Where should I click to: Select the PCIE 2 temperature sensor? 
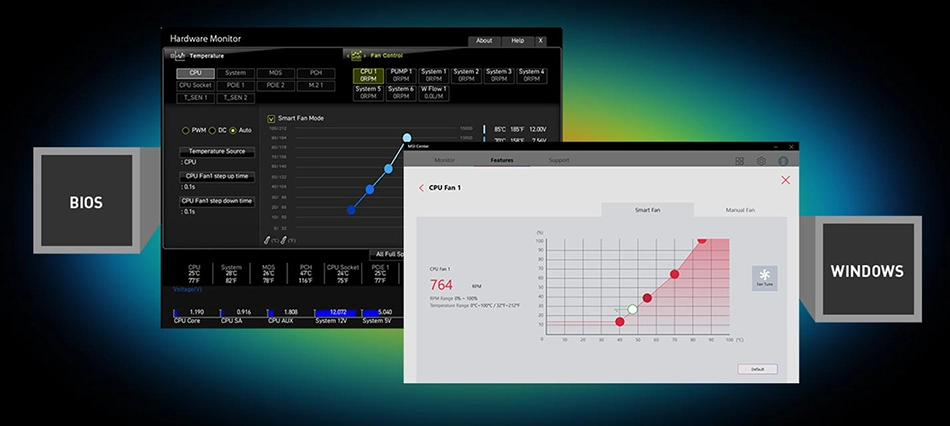pyautogui.click(x=276, y=85)
